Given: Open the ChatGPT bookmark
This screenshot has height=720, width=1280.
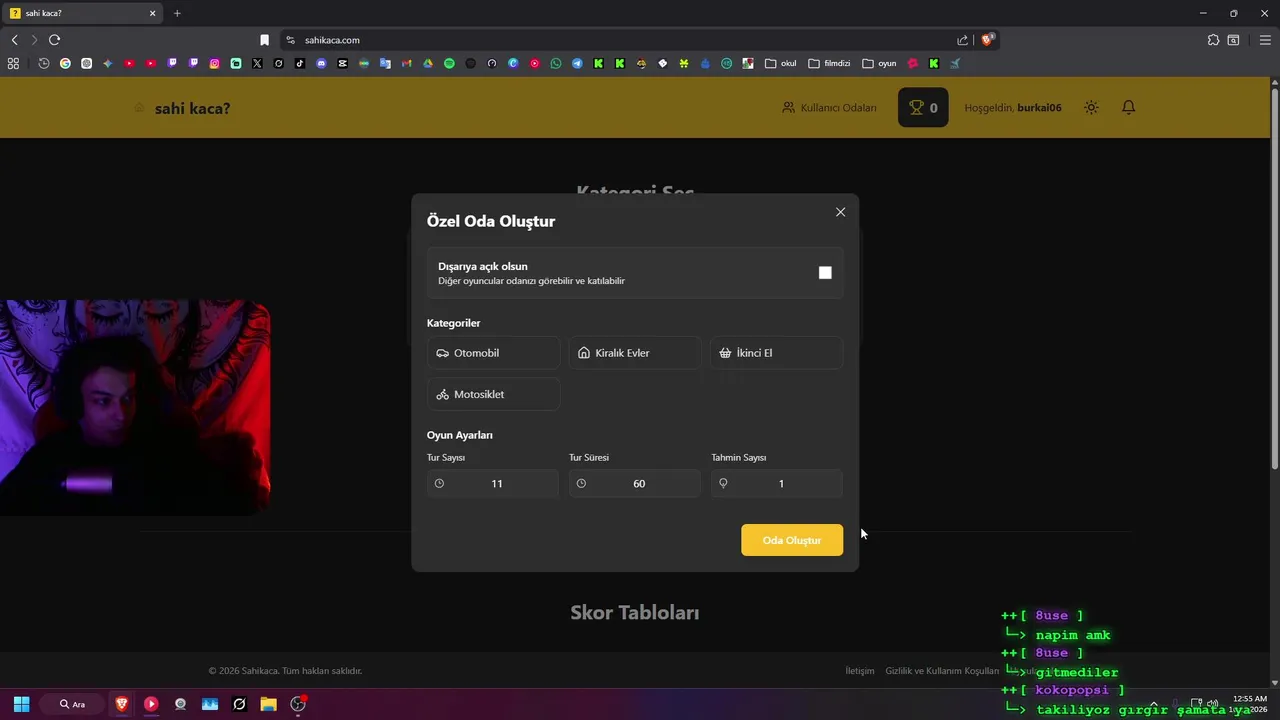Looking at the screenshot, I should (87, 63).
